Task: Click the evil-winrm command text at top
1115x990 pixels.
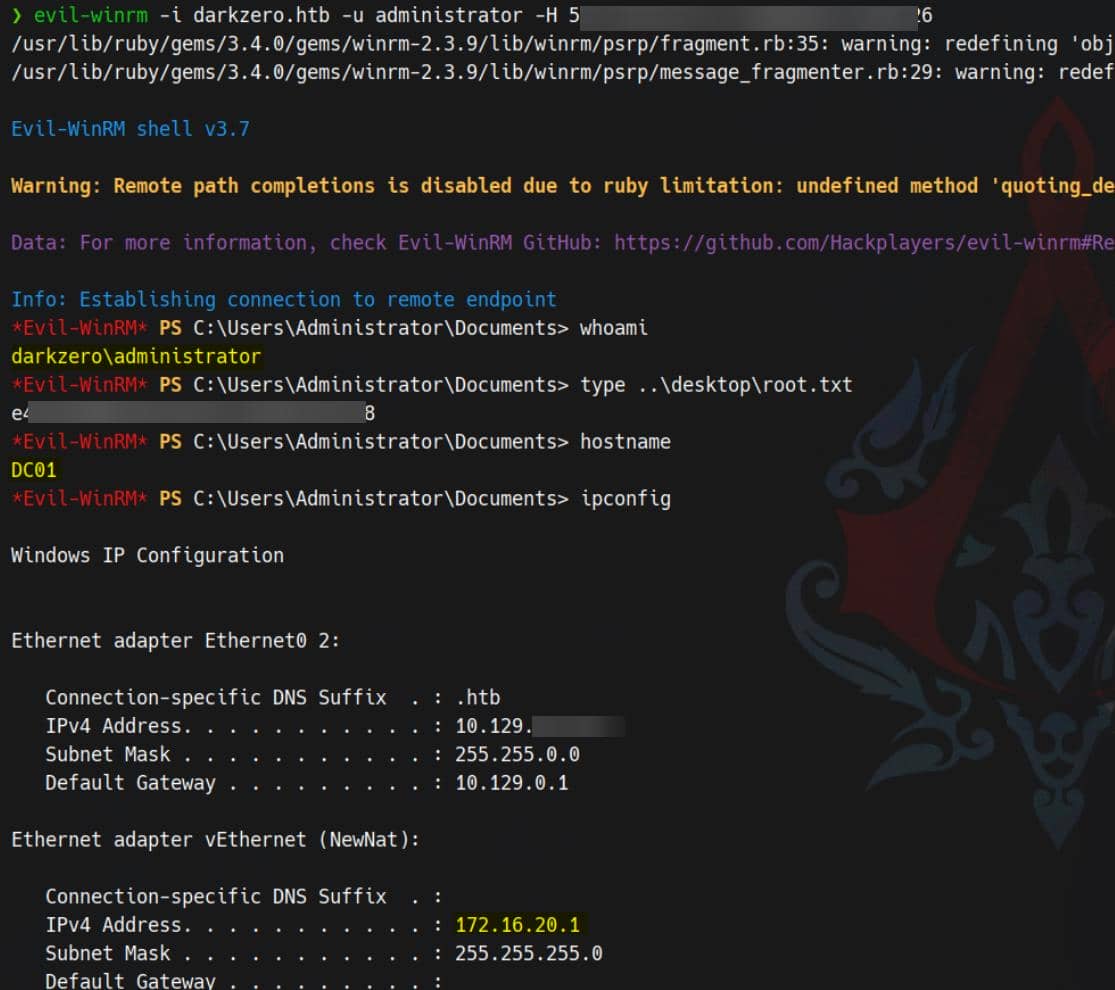Action: coord(91,15)
